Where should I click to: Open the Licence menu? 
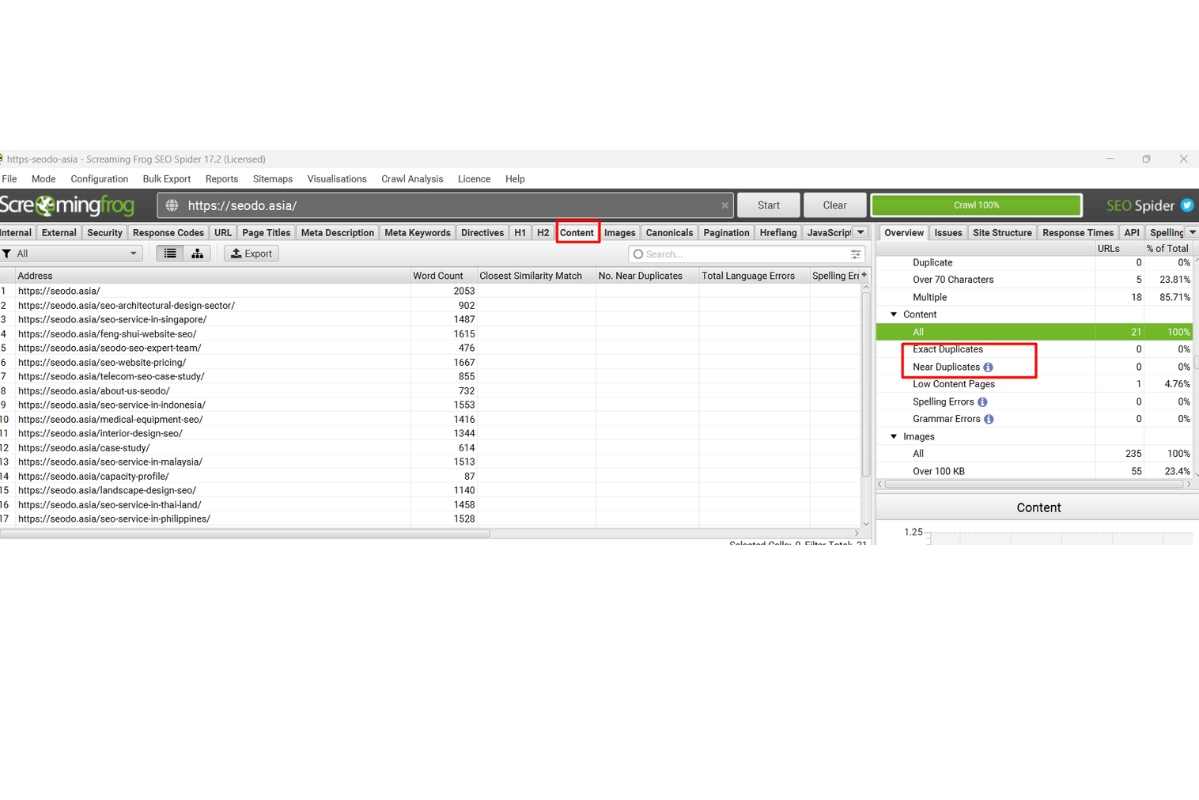click(474, 179)
